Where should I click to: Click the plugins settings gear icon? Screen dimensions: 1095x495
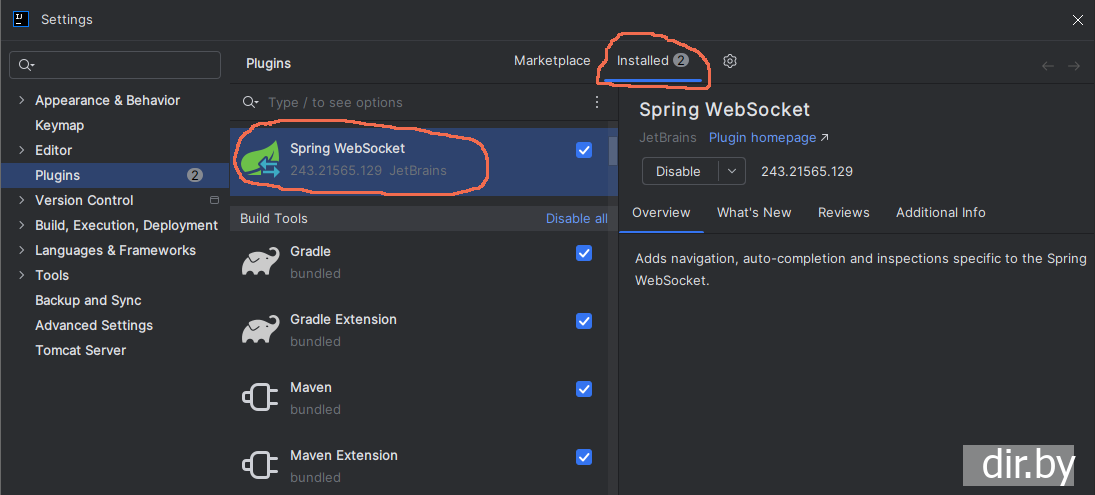coord(730,61)
